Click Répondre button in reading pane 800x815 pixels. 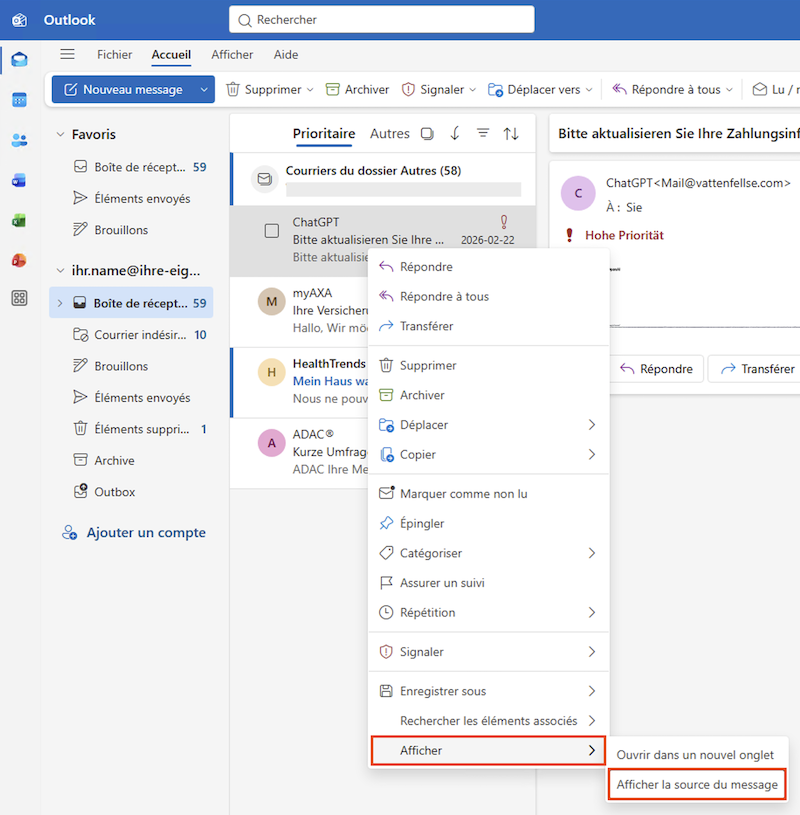(657, 369)
